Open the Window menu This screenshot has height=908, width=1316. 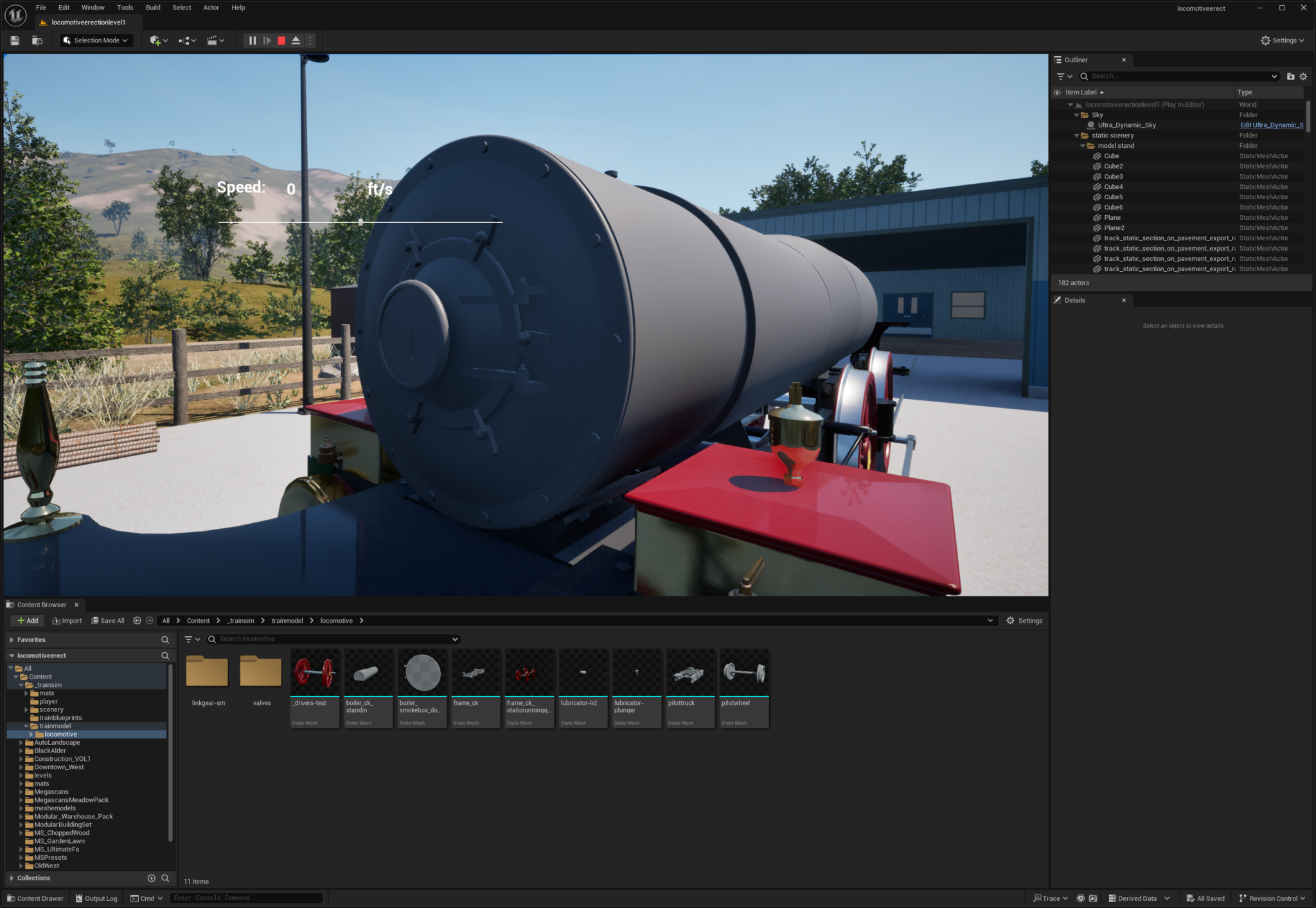(93, 7)
